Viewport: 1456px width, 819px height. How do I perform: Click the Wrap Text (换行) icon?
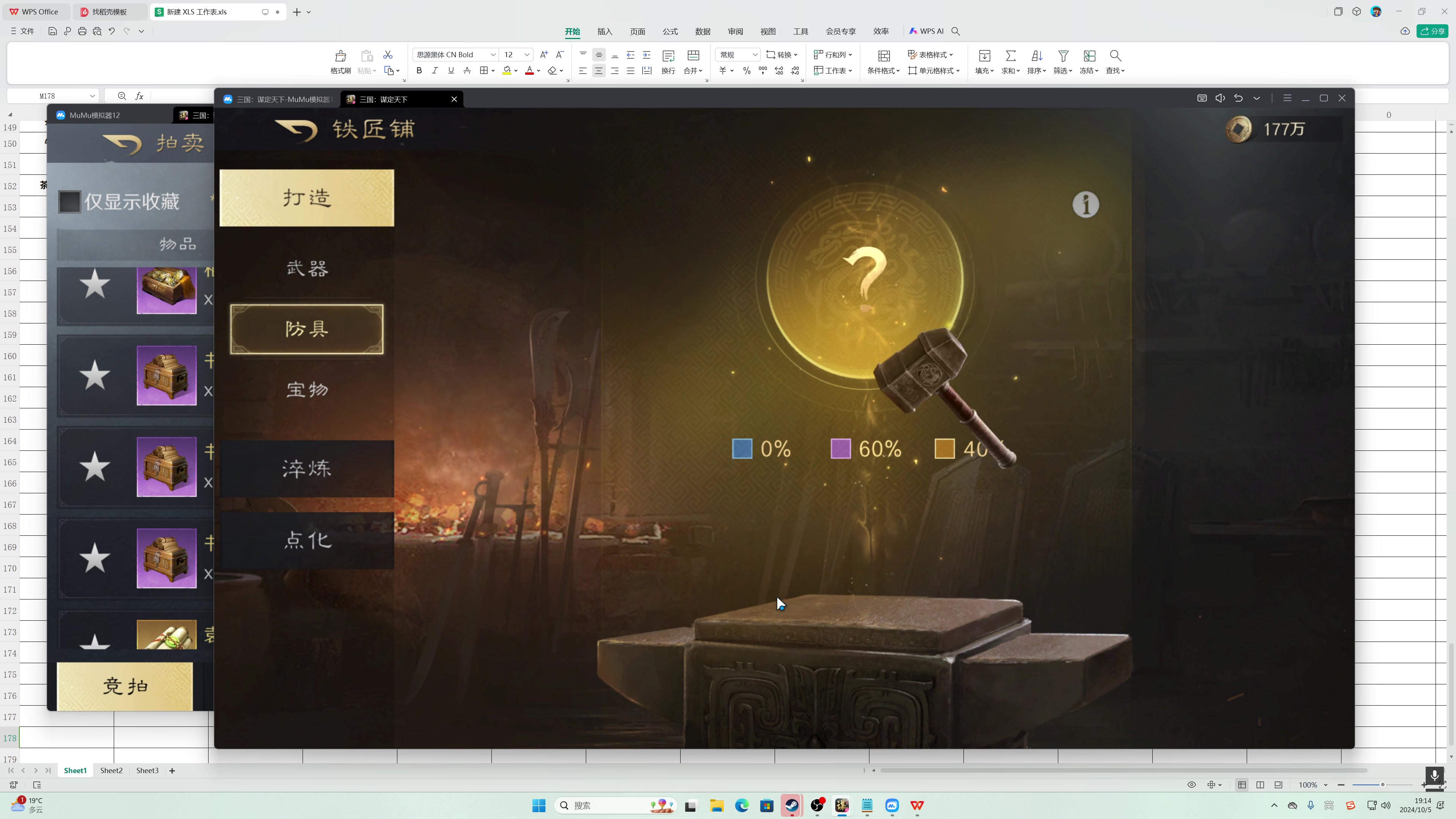[x=668, y=55]
